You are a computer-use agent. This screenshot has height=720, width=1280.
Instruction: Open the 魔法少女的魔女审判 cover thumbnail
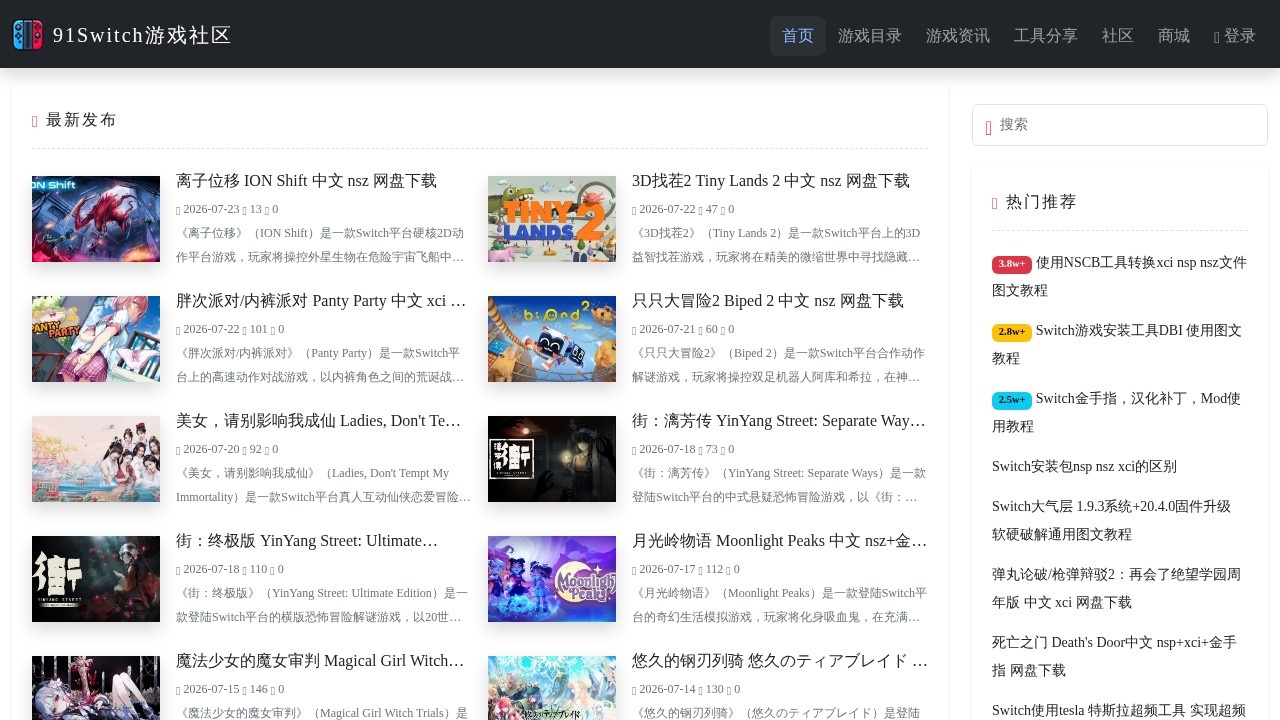(96, 688)
